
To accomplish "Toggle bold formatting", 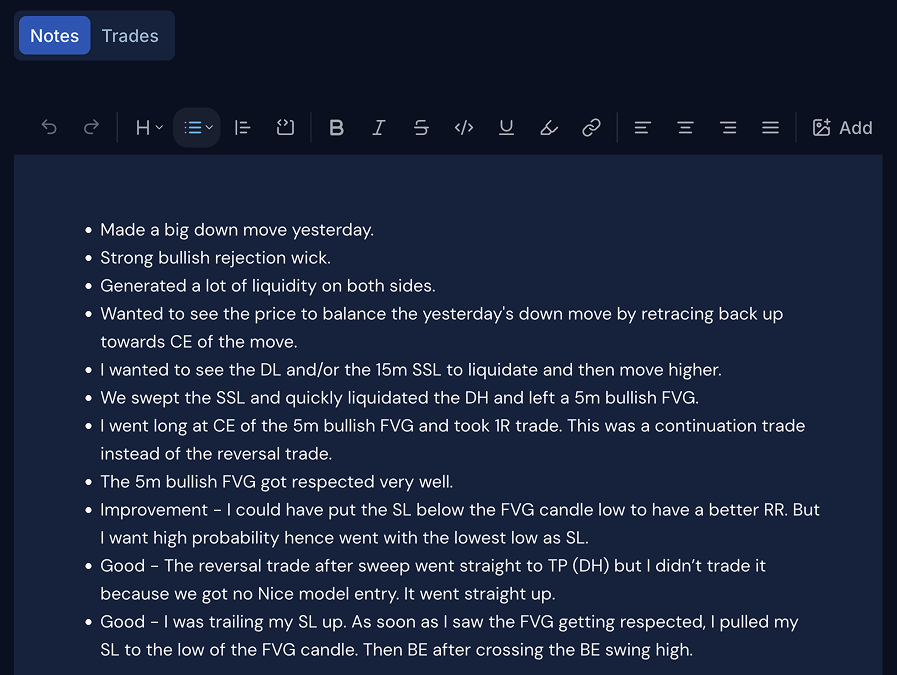I will point(336,127).
